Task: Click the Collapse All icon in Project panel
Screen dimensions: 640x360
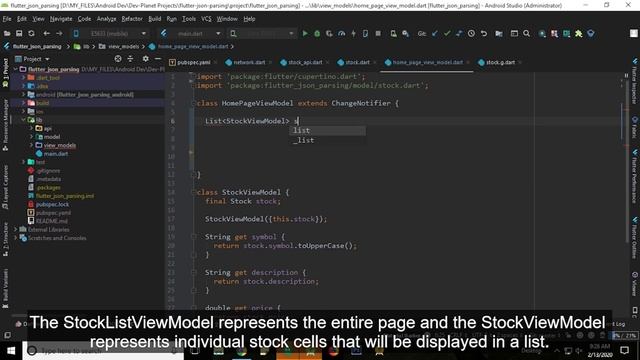Action: pyautogui.click(x=130, y=59)
